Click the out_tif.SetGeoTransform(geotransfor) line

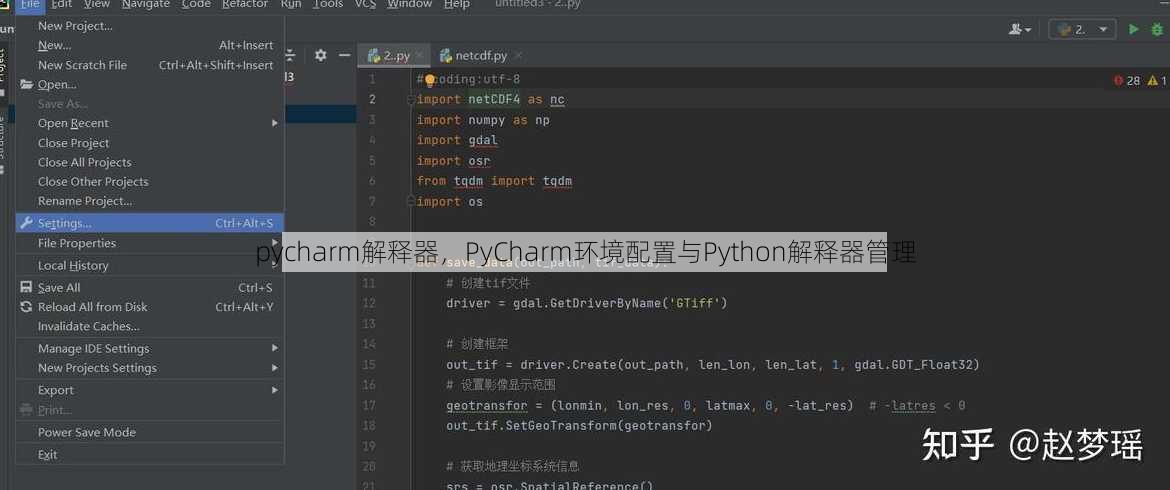point(579,425)
